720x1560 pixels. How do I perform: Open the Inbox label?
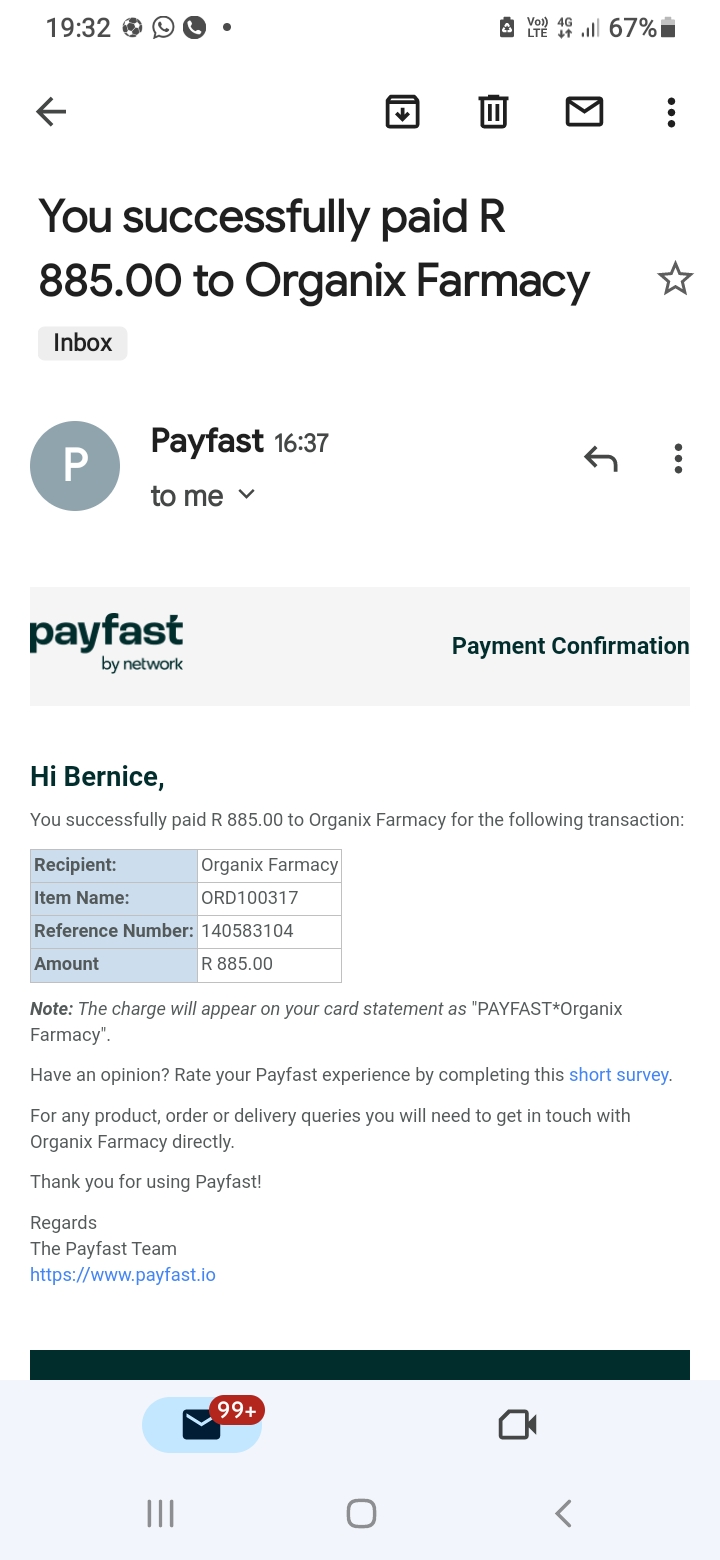[x=83, y=343]
